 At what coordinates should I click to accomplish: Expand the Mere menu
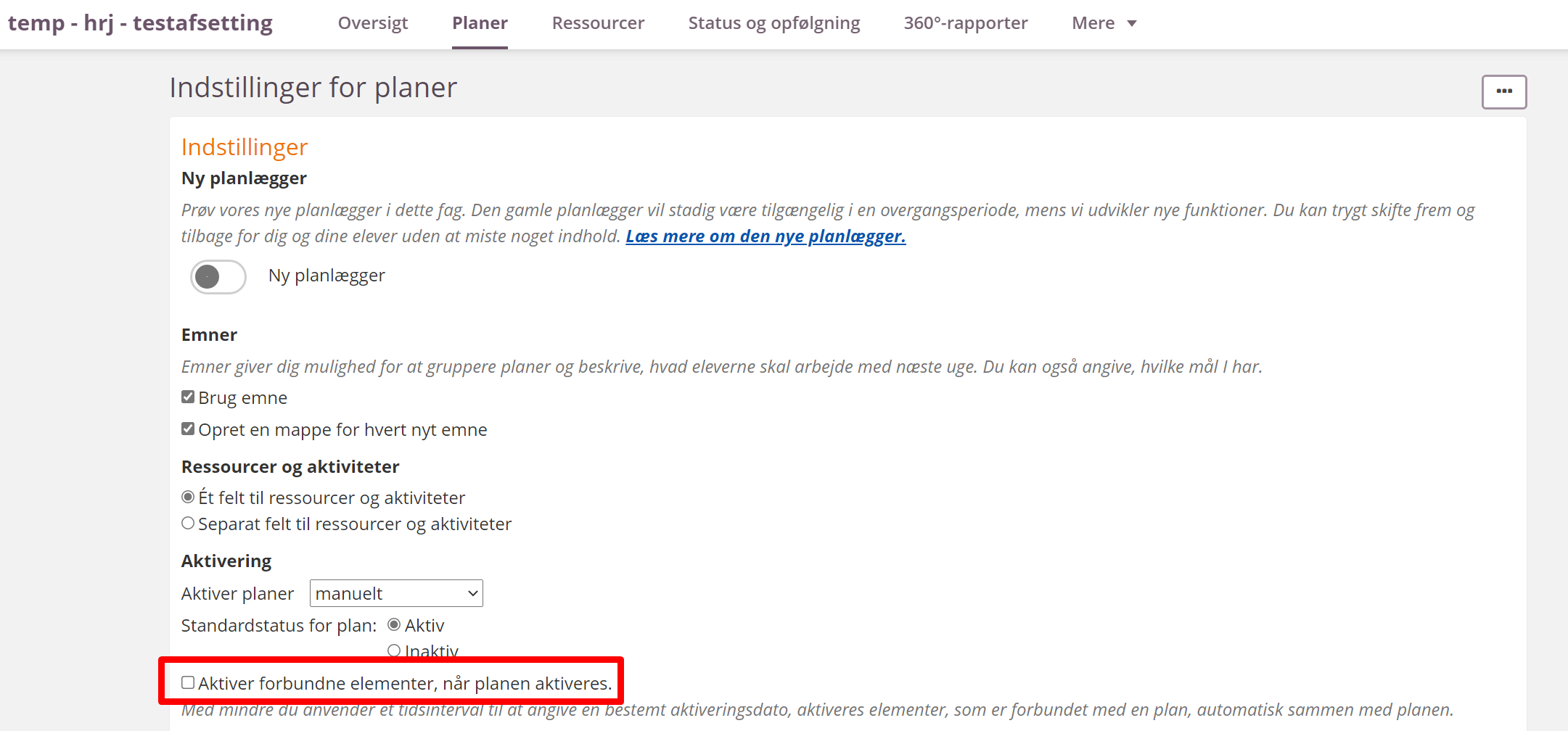point(1093,23)
